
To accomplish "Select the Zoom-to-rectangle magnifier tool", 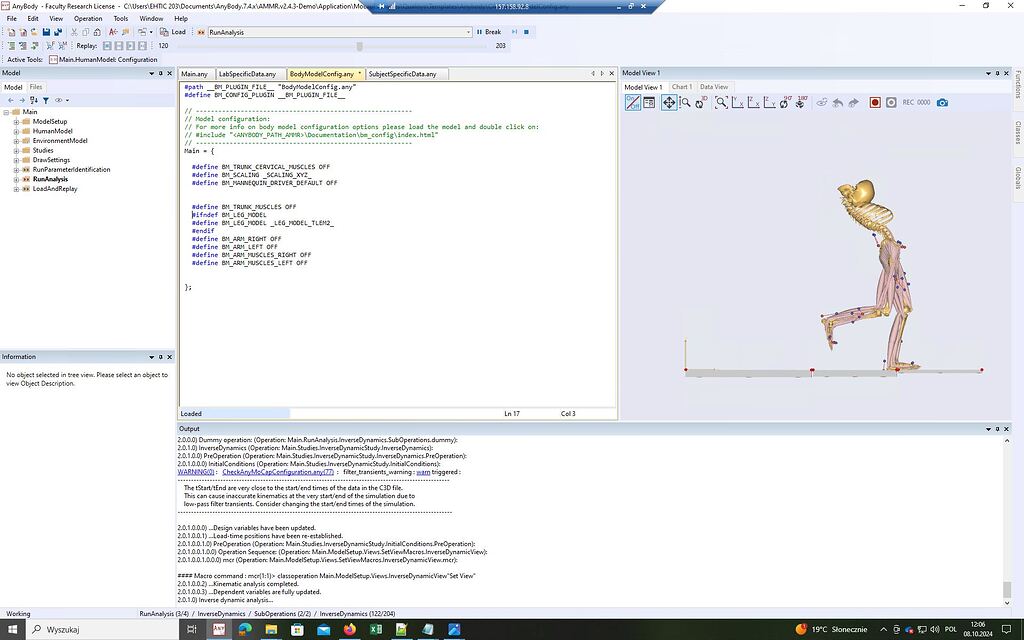I will point(721,104).
